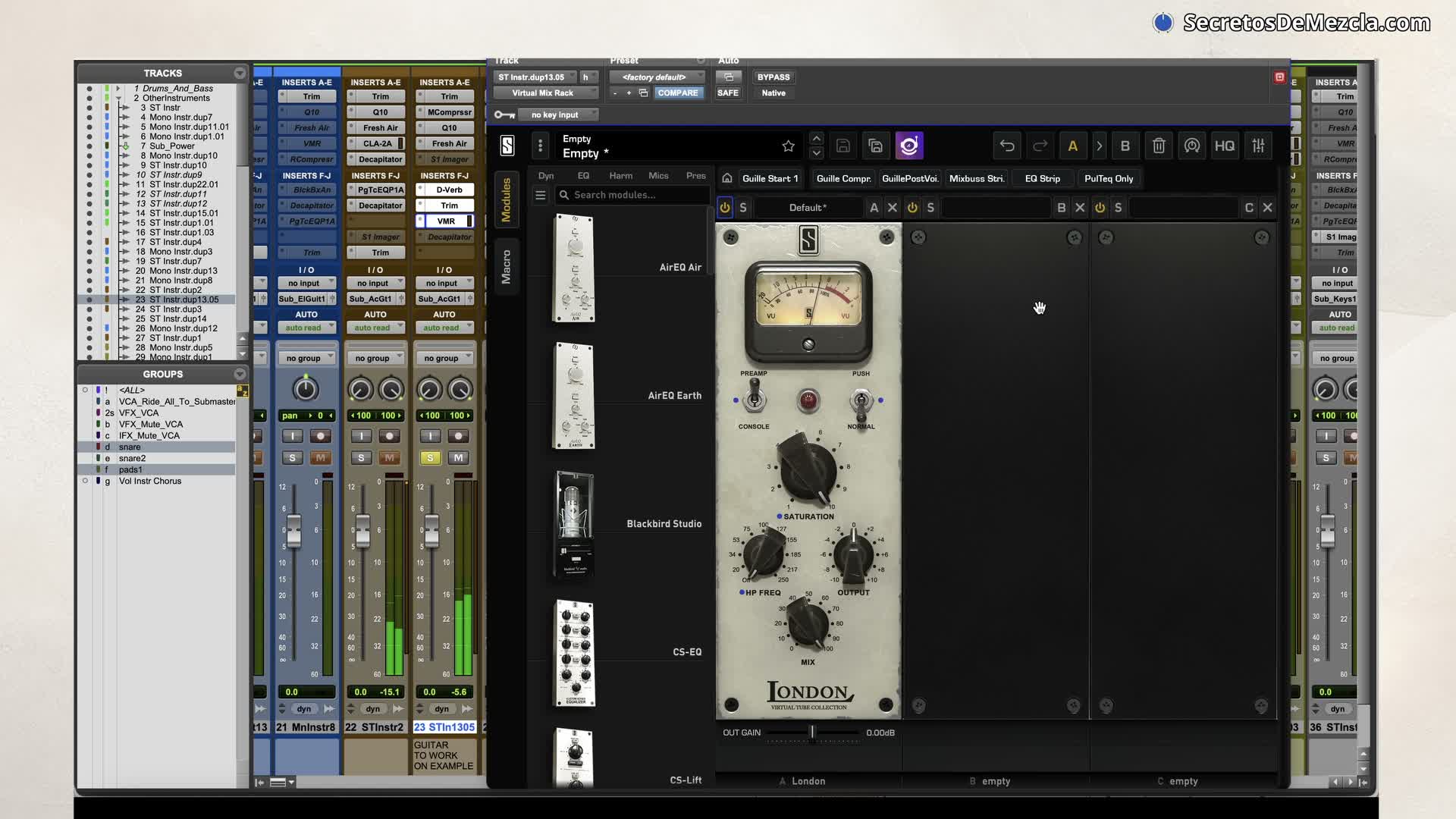Select the PulTeq Only preset tab
The width and height of the screenshot is (1456, 819).
(1109, 179)
